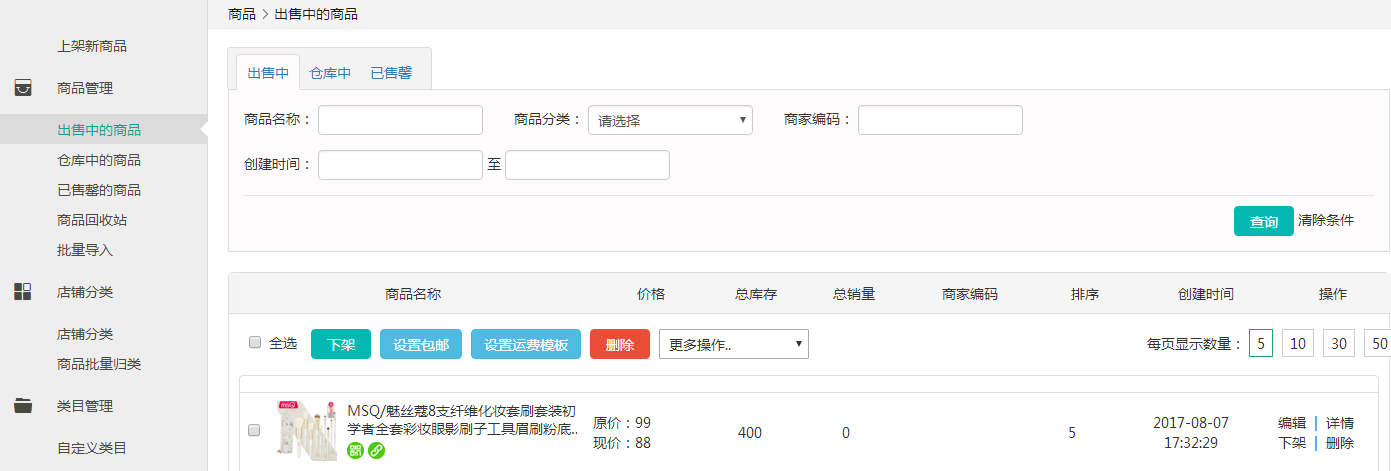Image resolution: width=1391 pixels, height=471 pixels.
Task: Open the 商品分类 请选择 dropdown
Action: point(670,121)
